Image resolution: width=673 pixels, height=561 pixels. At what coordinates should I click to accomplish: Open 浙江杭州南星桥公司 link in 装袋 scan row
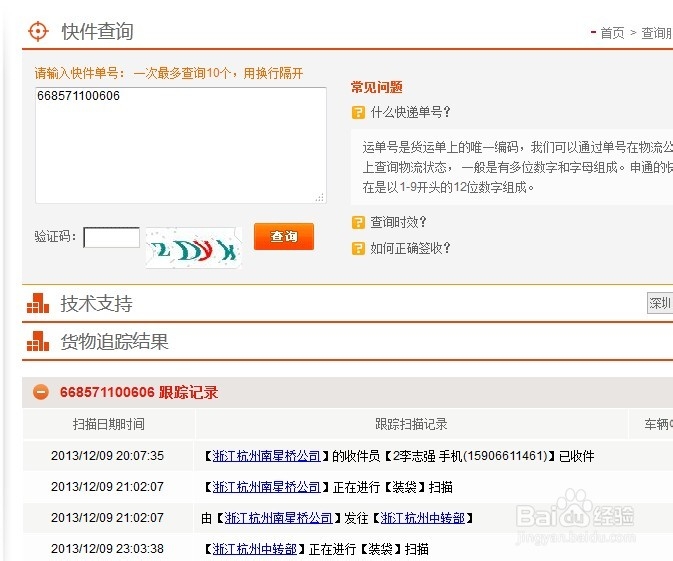[x=267, y=487]
